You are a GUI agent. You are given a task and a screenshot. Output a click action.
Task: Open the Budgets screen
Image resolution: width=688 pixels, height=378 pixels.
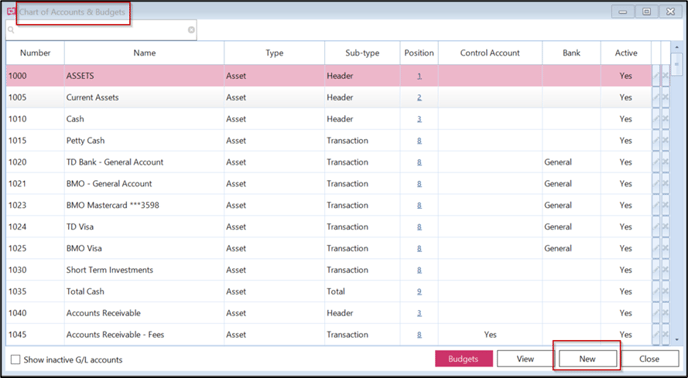click(464, 359)
